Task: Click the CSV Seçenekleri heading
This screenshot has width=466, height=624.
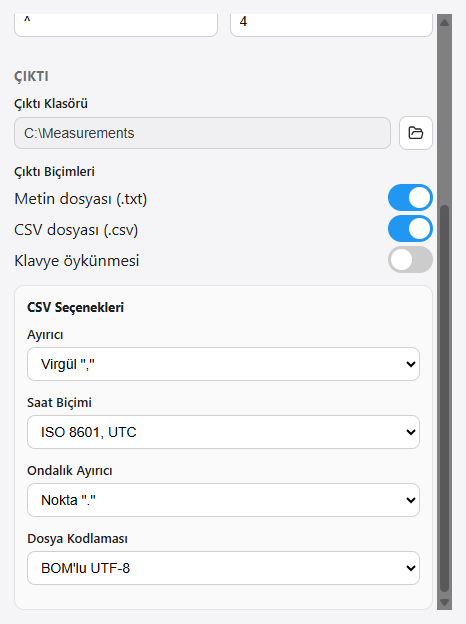Action: point(75,307)
